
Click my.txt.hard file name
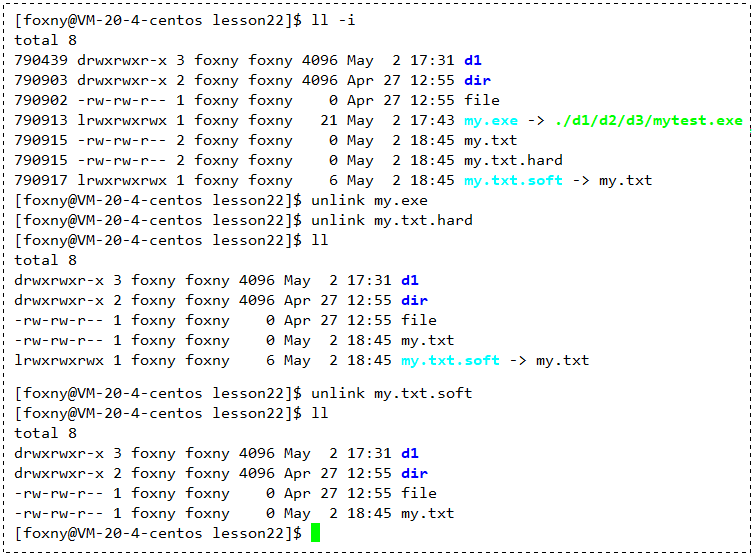513,160
